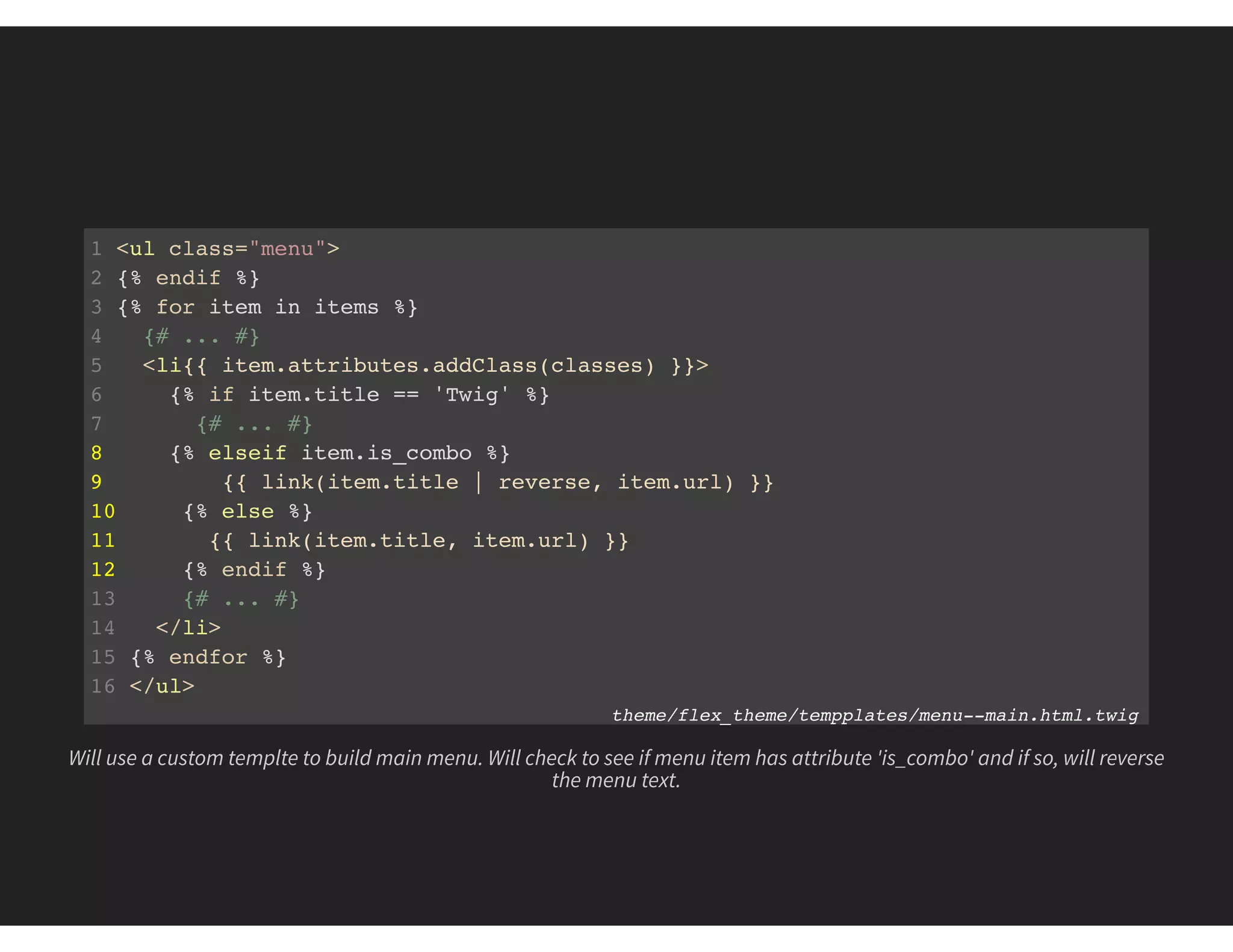The width and height of the screenshot is (1233, 952).
Task: Select the line '{% for item in items %}'
Action: (267, 307)
